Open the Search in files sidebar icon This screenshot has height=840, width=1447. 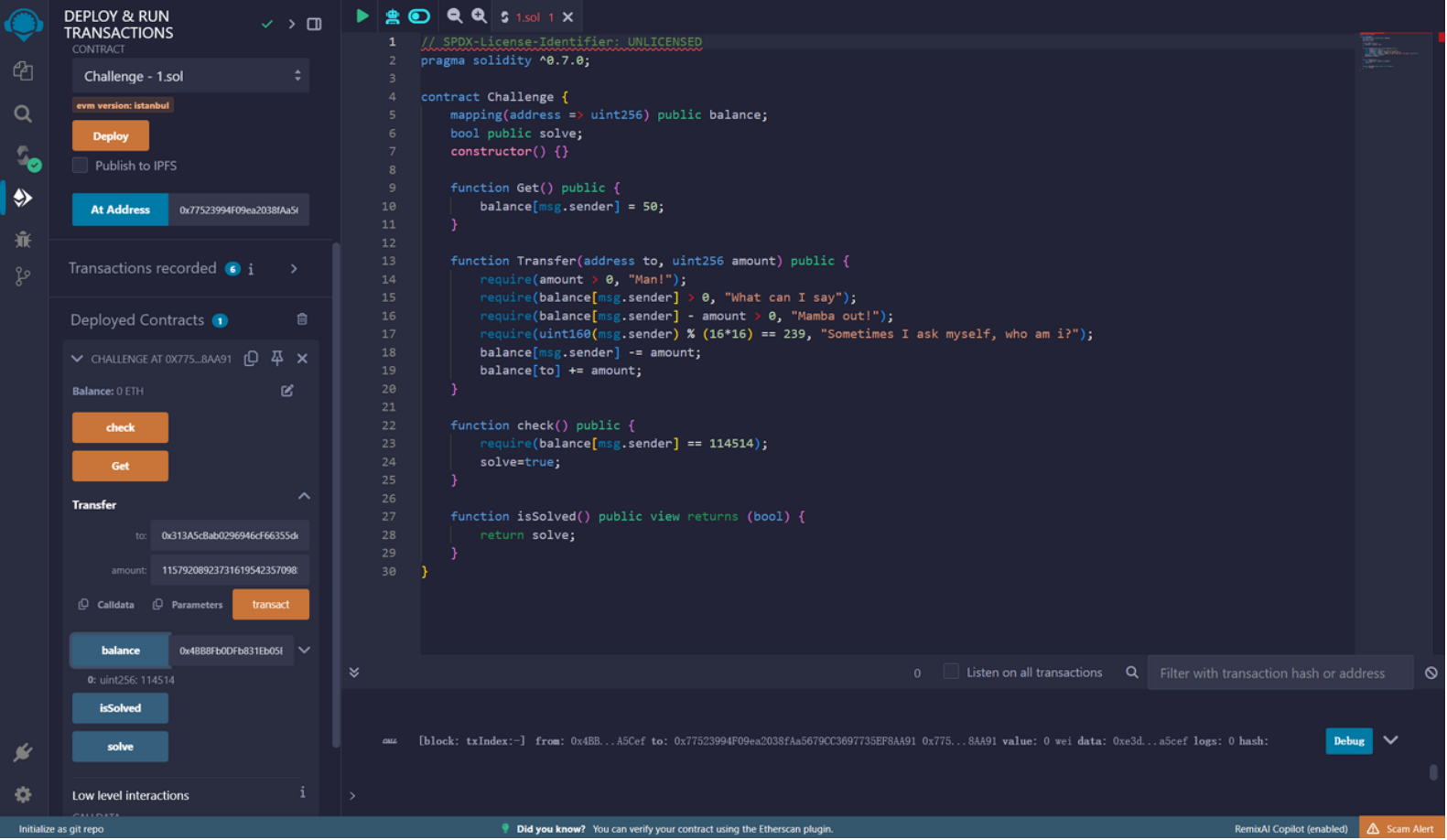(x=23, y=113)
